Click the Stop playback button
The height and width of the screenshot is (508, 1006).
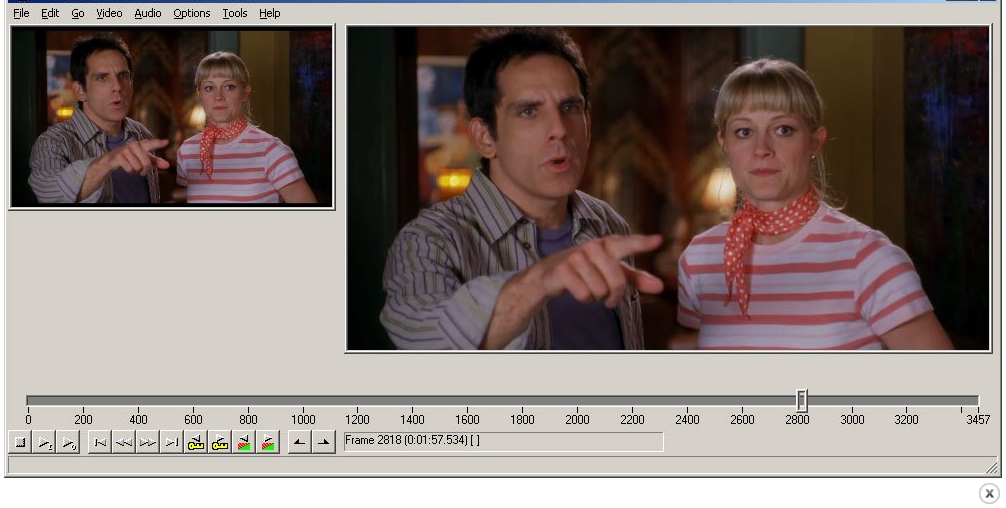tap(20, 442)
